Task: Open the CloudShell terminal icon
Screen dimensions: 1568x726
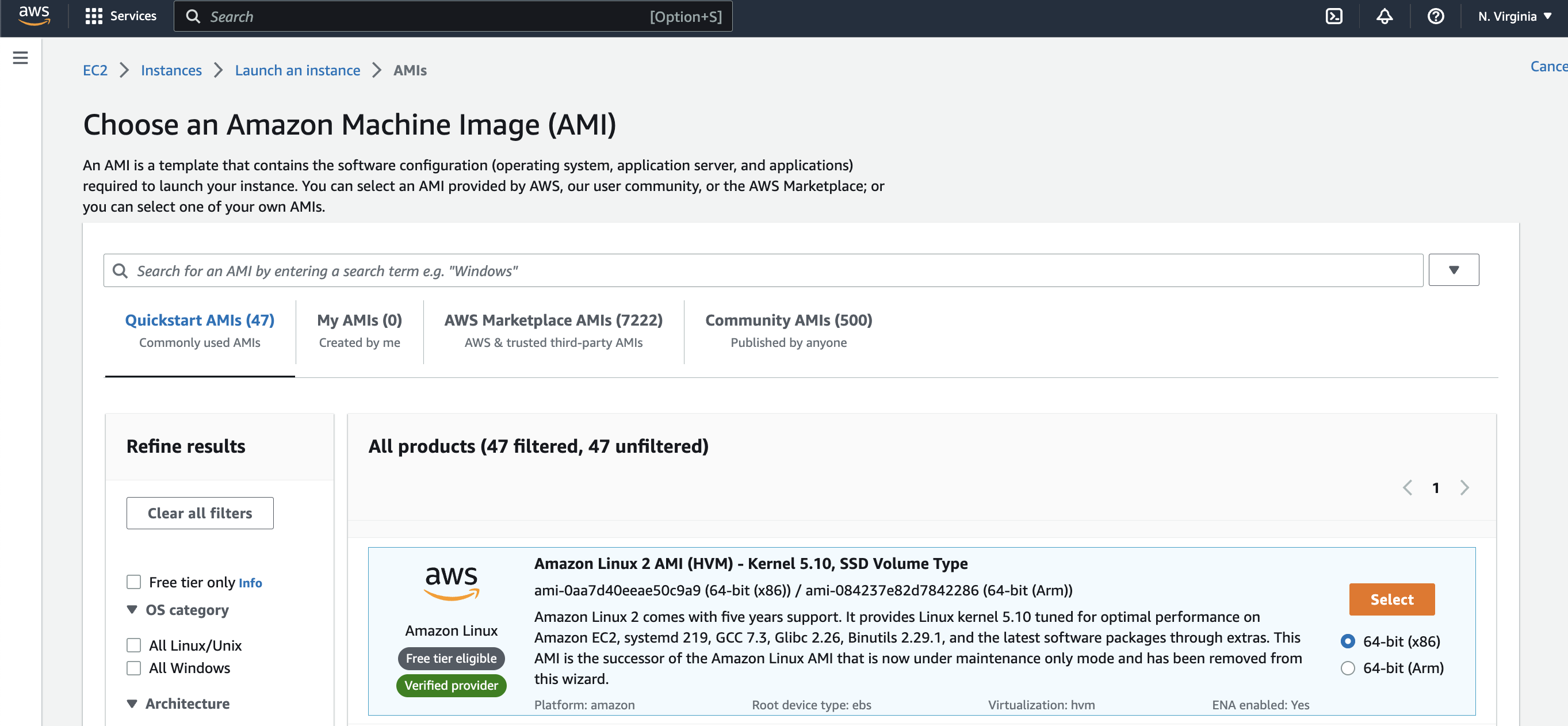Action: (1333, 17)
